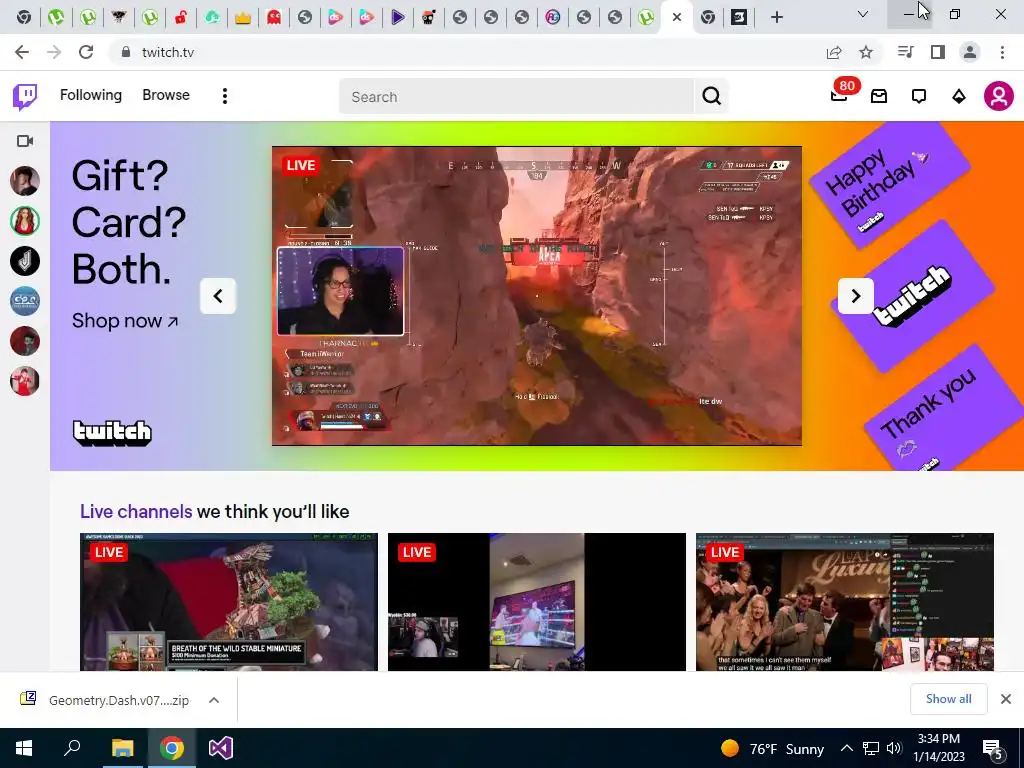Switch to the red ghost icon tab
Viewport: 1024px width, 768px height.
[274, 17]
